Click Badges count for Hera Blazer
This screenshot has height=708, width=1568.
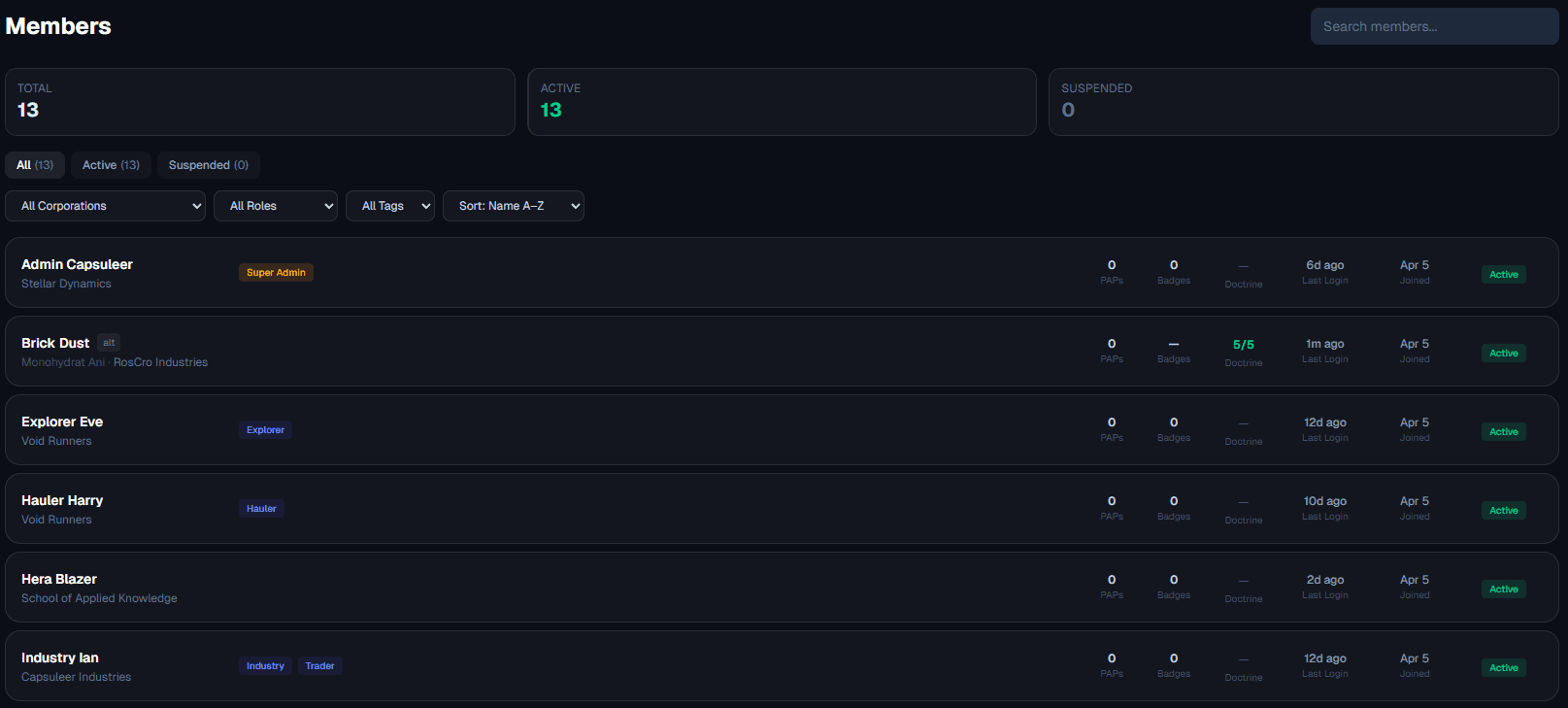click(x=1174, y=580)
